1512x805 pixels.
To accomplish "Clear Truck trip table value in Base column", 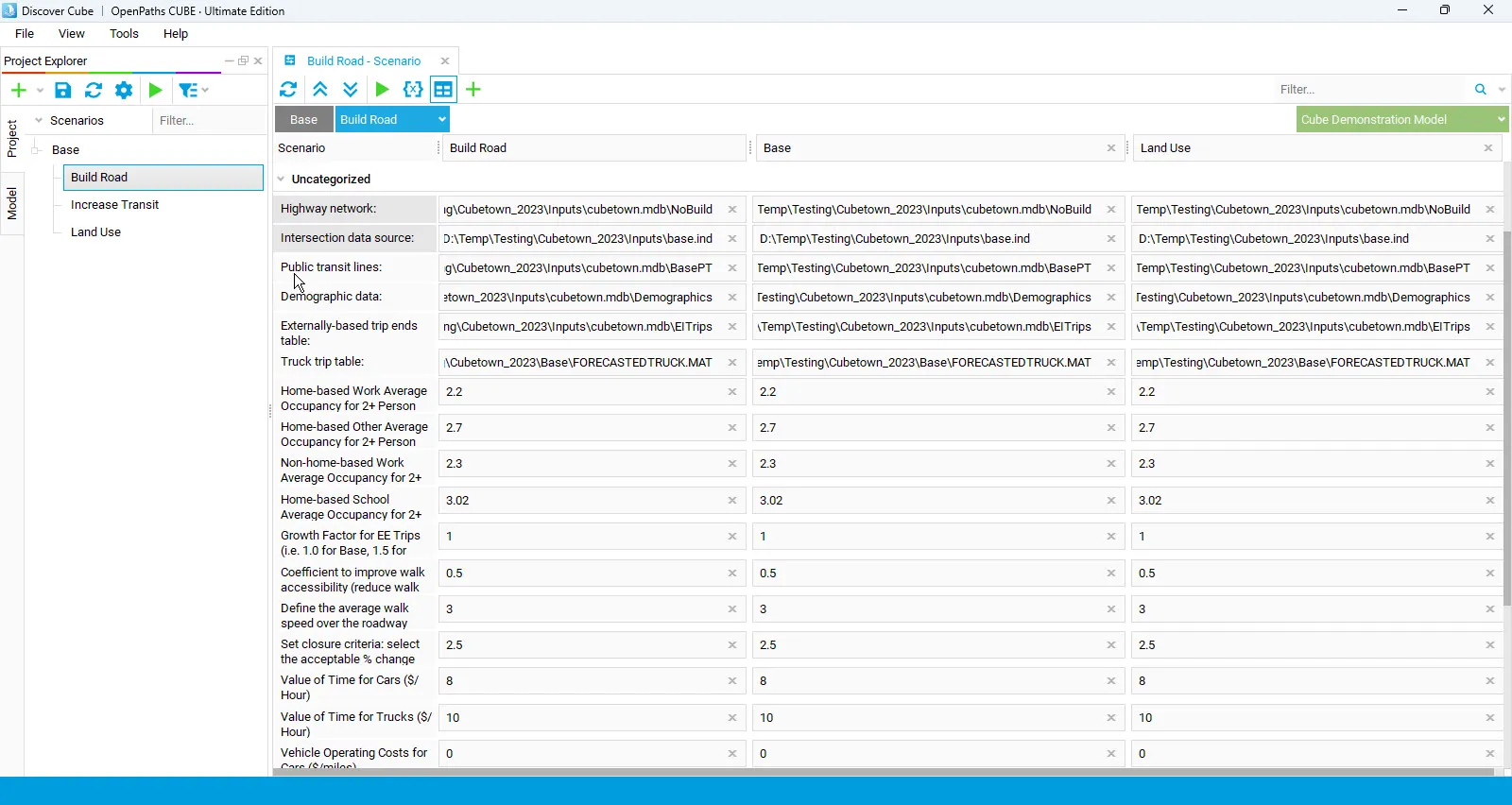I will (1111, 363).
